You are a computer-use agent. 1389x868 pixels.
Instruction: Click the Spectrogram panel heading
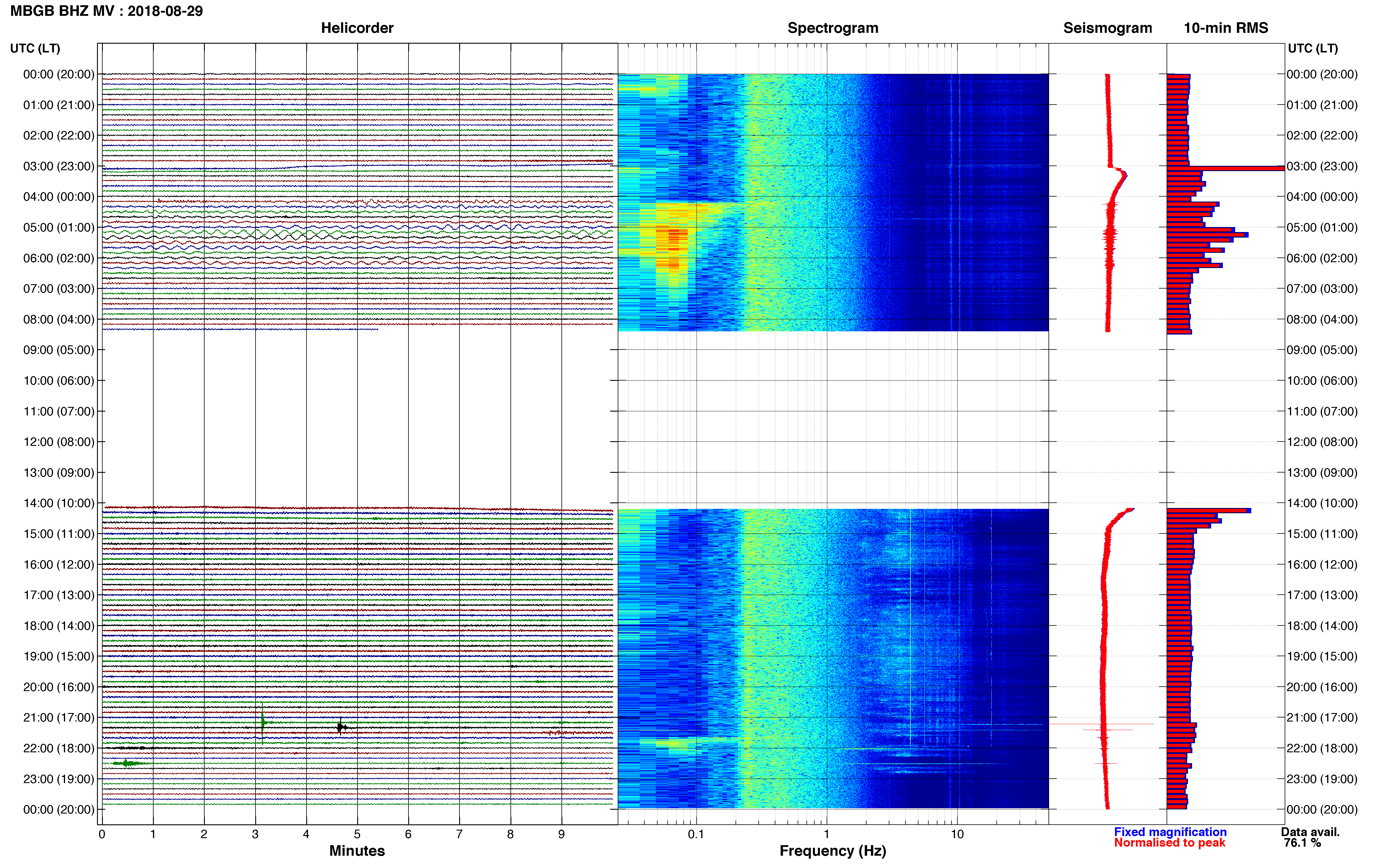(x=833, y=28)
